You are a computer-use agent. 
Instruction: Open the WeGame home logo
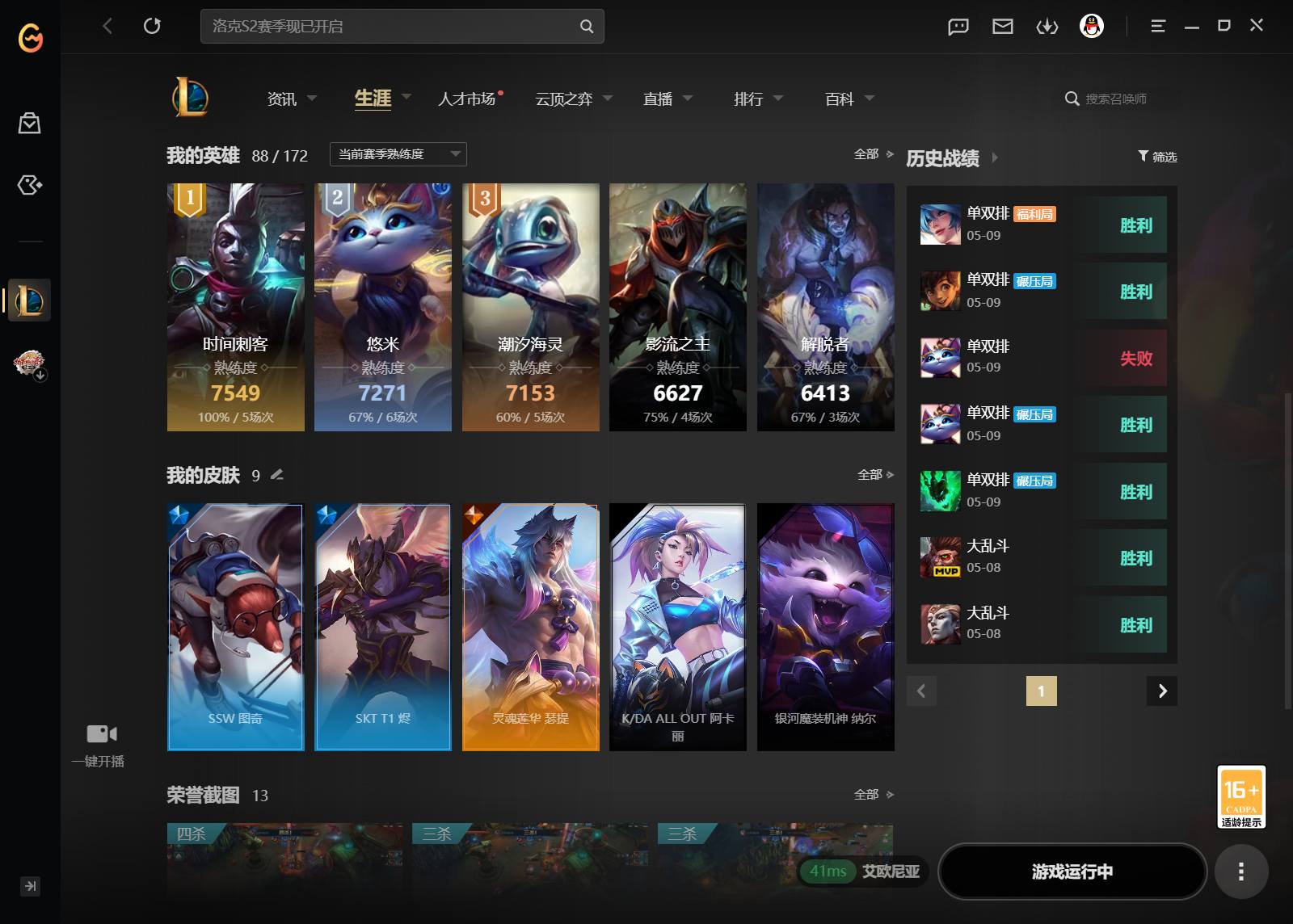31,37
